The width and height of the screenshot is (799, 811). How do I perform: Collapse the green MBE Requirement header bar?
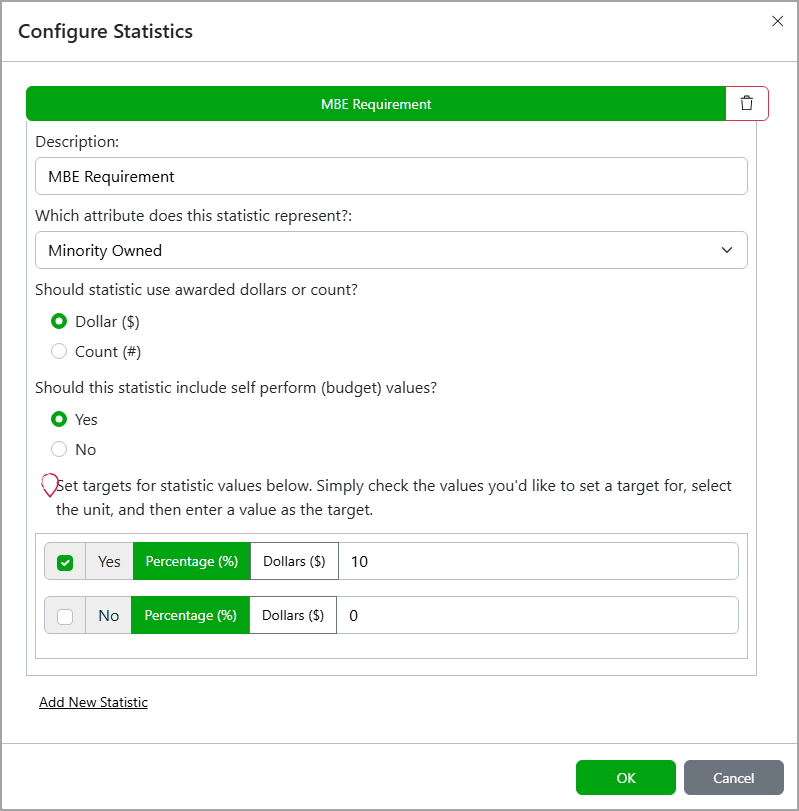tap(376, 103)
